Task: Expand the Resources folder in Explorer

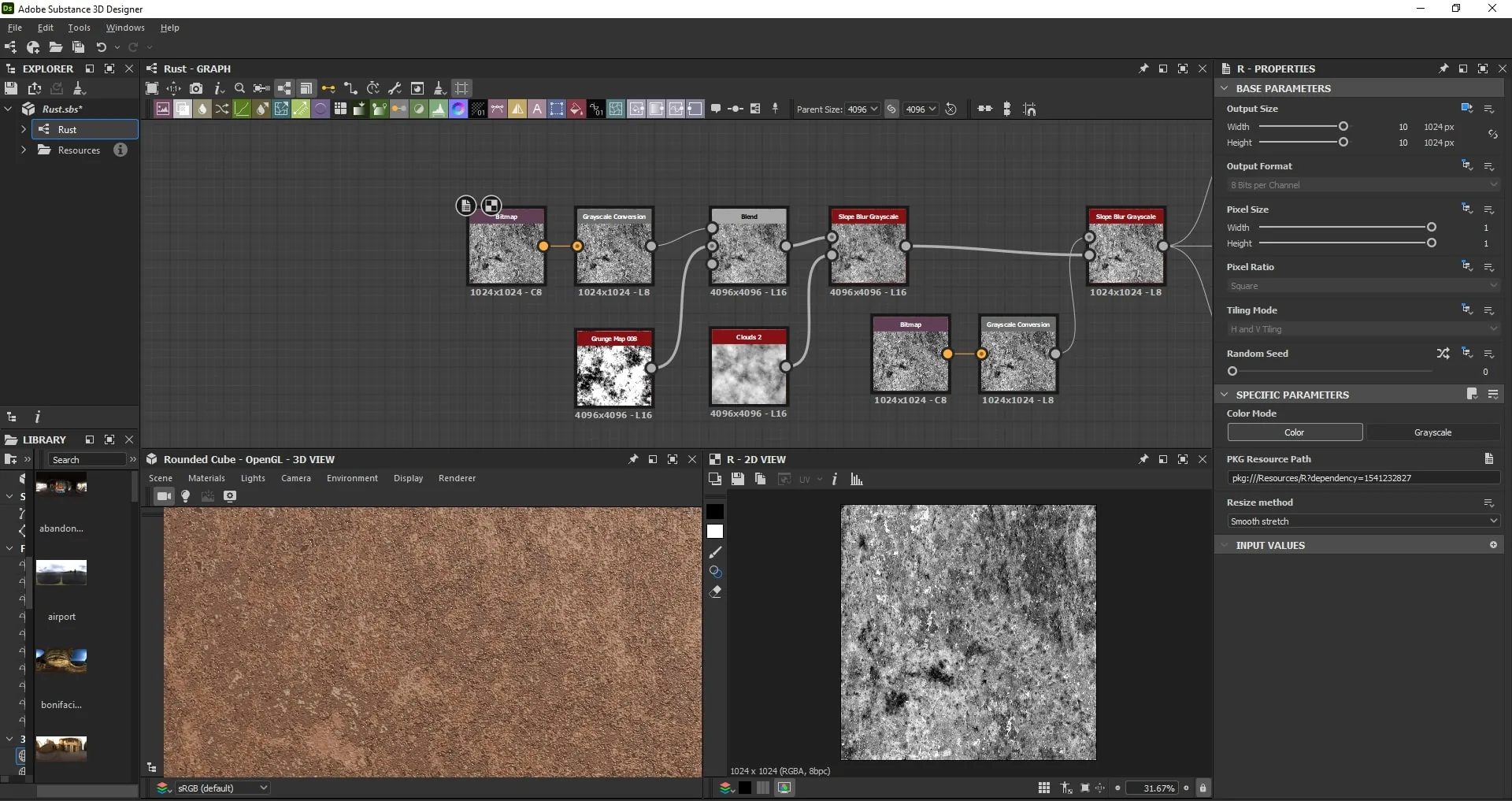Action: (23, 150)
